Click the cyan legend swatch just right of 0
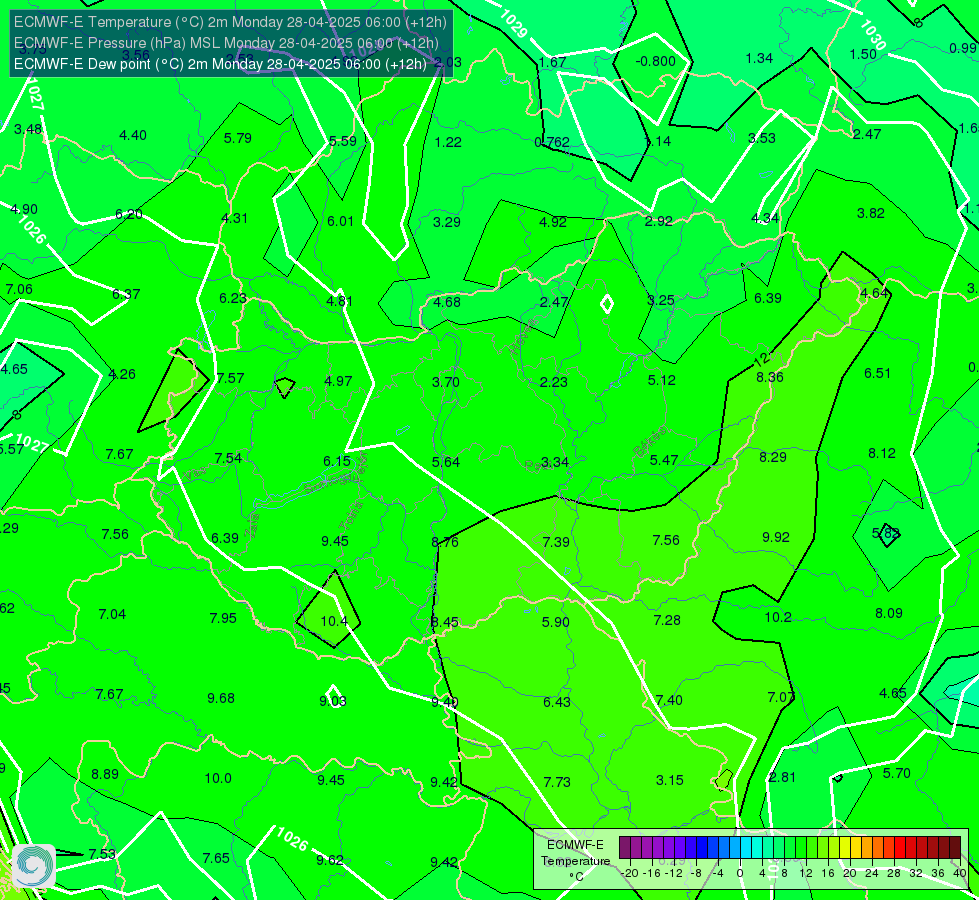This screenshot has height=900, width=979. [745, 848]
